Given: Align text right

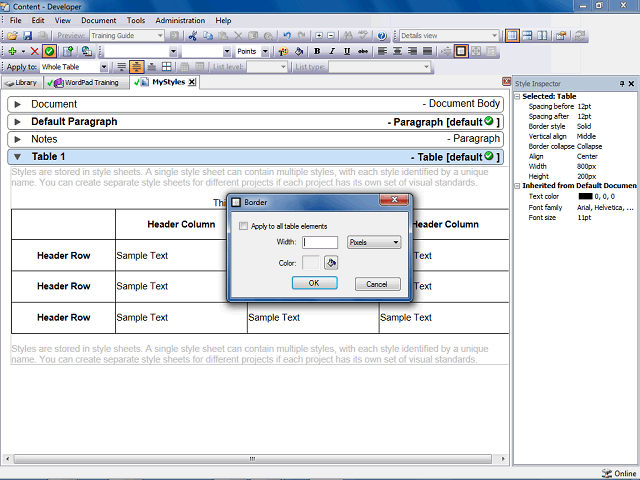Looking at the screenshot, I should click(412, 51).
